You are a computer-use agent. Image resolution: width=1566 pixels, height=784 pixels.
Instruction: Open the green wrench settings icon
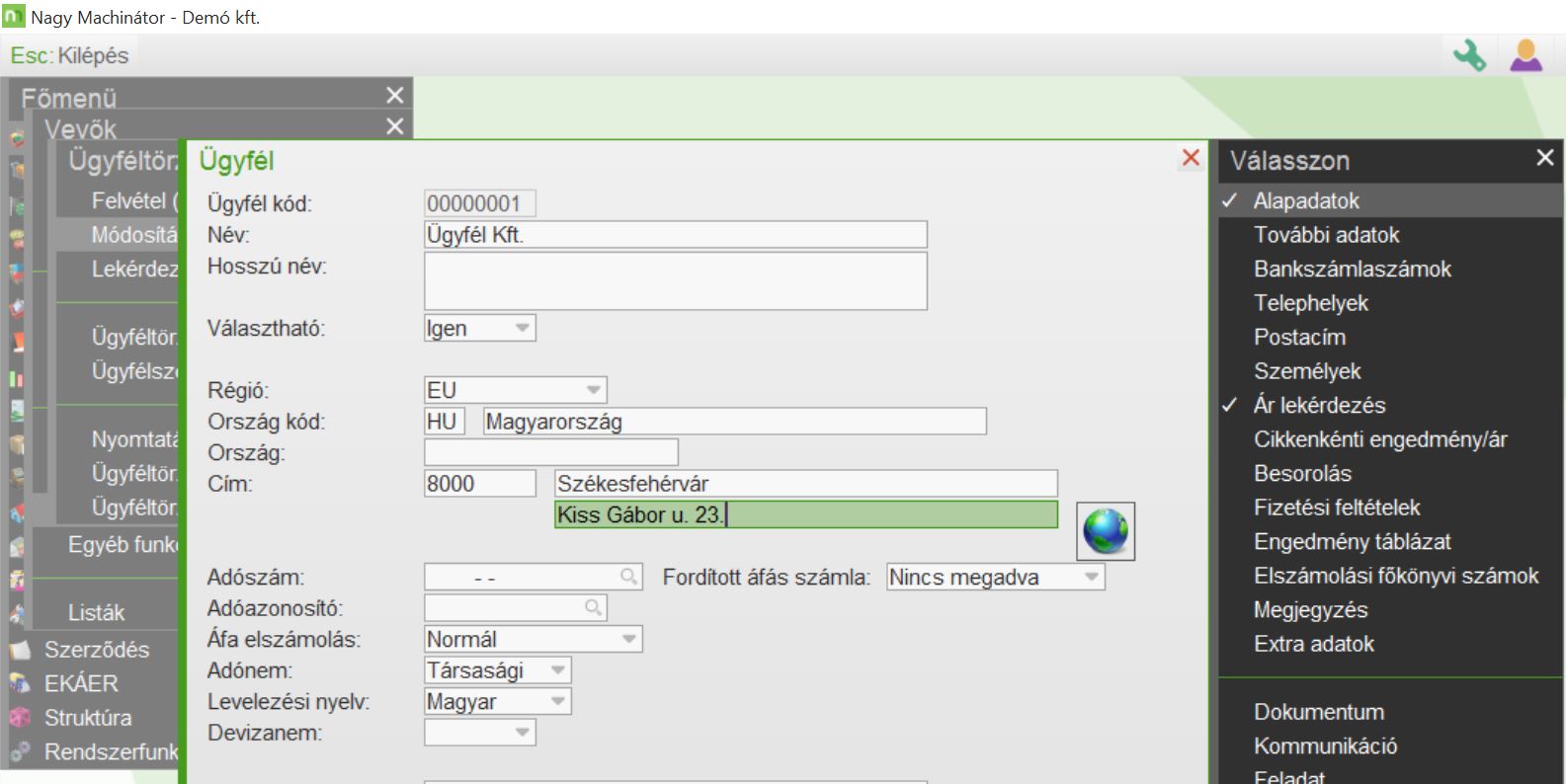click(1469, 55)
